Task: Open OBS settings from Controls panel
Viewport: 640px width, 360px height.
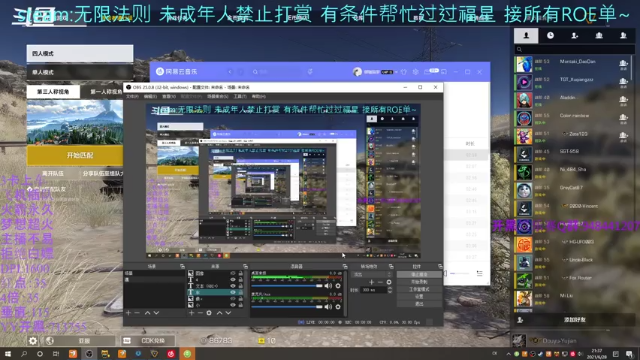Action: pos(419,296)
